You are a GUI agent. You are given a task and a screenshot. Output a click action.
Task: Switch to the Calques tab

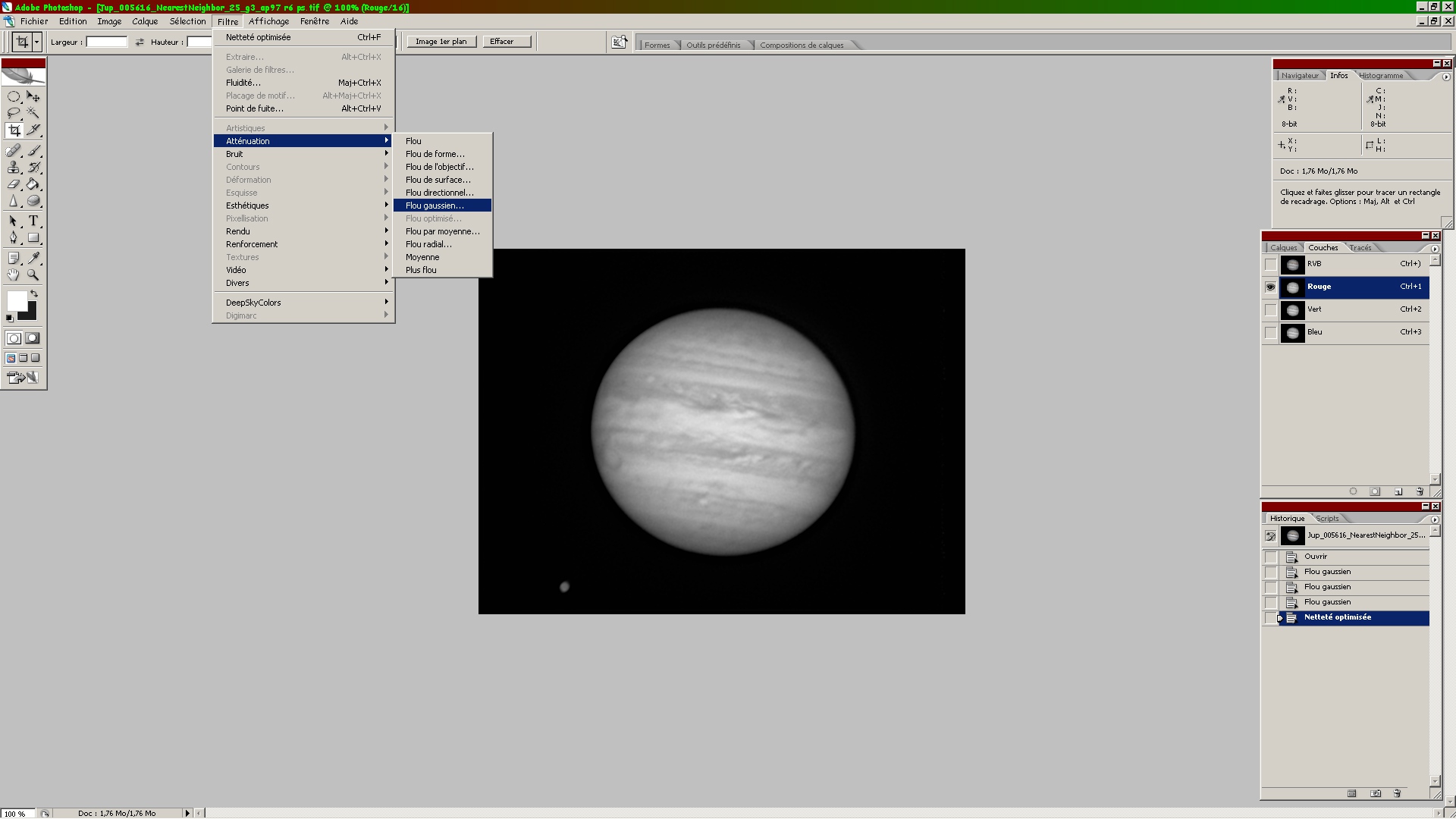1283,248
